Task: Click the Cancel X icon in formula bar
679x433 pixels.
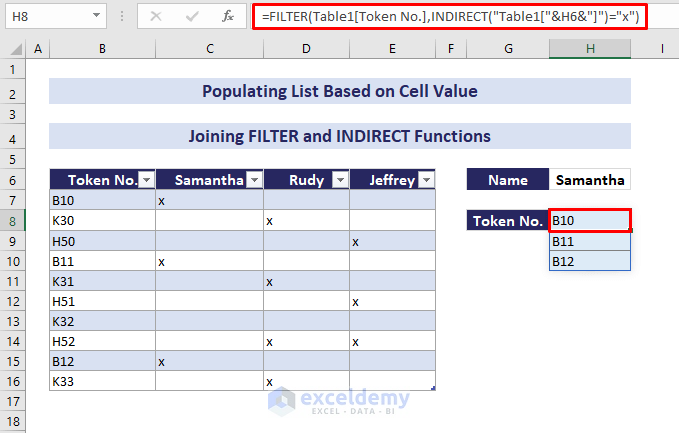Action: (x=156, y=17)
